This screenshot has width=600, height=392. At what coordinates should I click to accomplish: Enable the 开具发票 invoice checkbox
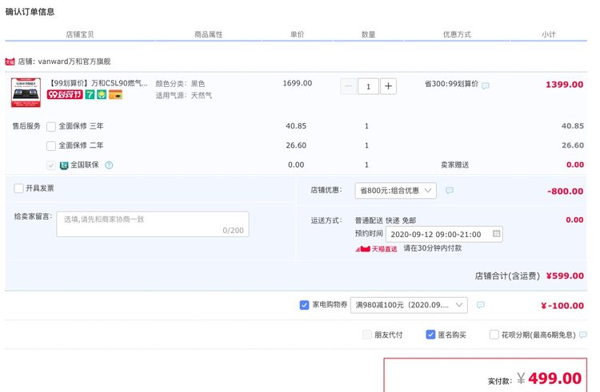tap(19, 188)
